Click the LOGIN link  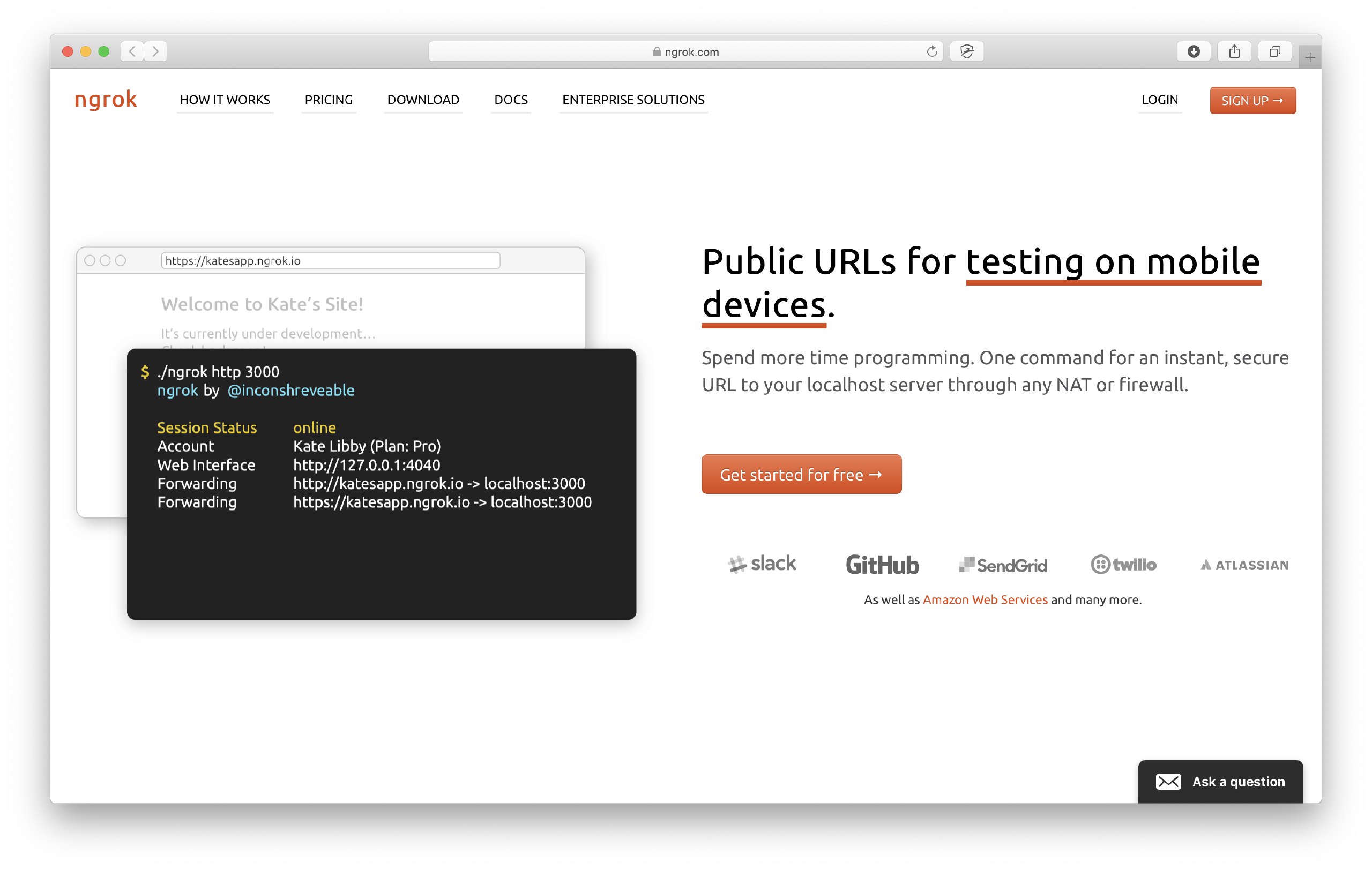point(1160,100)
